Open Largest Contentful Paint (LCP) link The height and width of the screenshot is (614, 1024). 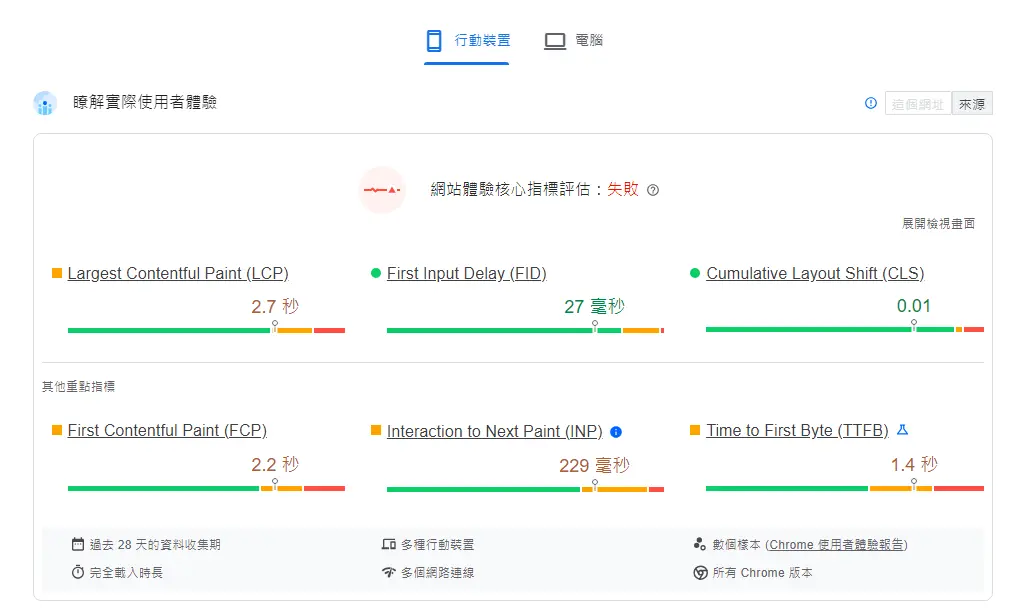coord(178,274)
